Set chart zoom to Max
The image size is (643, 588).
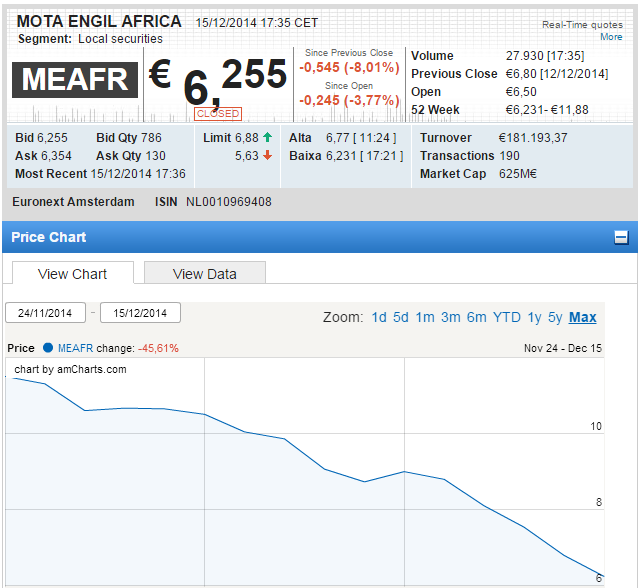click(582, 317)
